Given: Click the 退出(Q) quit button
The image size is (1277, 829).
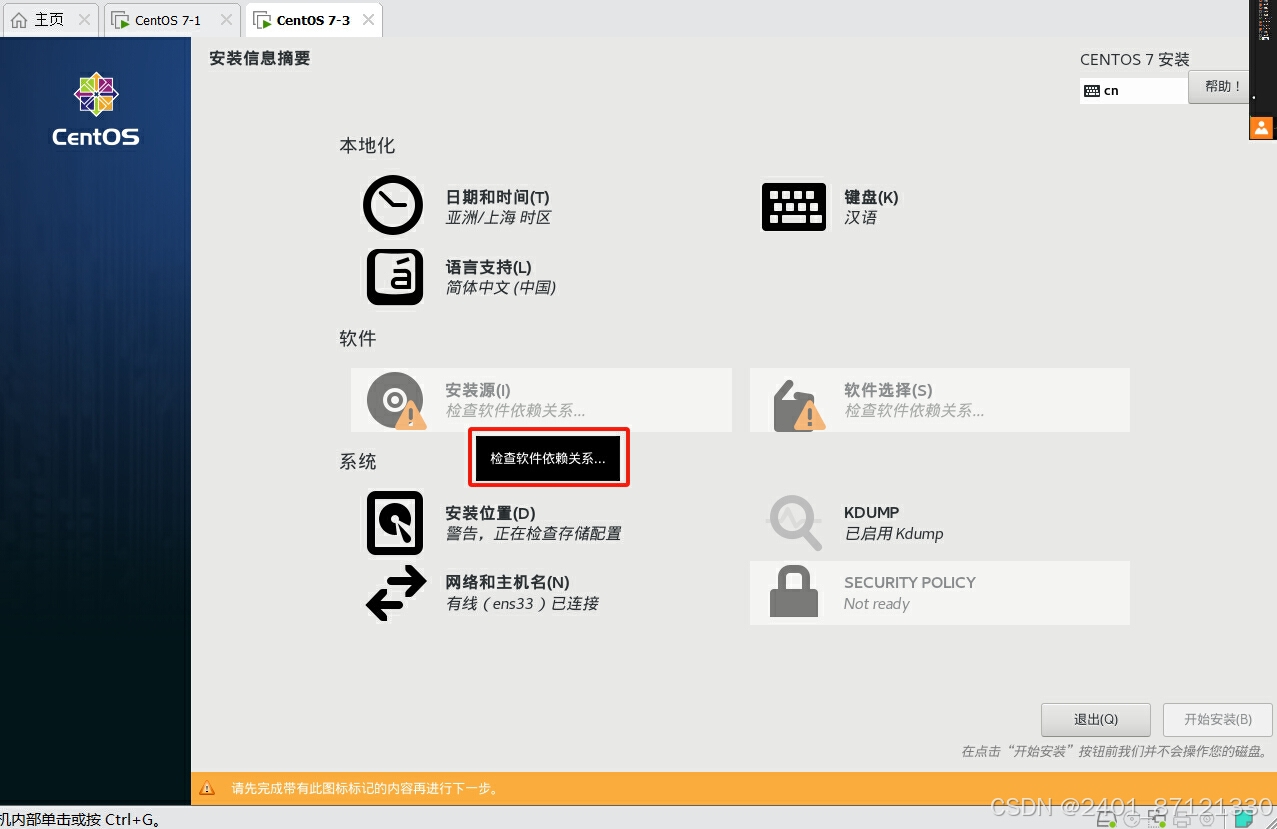Looking at the screenshot, I should (x=1095, y=720).
